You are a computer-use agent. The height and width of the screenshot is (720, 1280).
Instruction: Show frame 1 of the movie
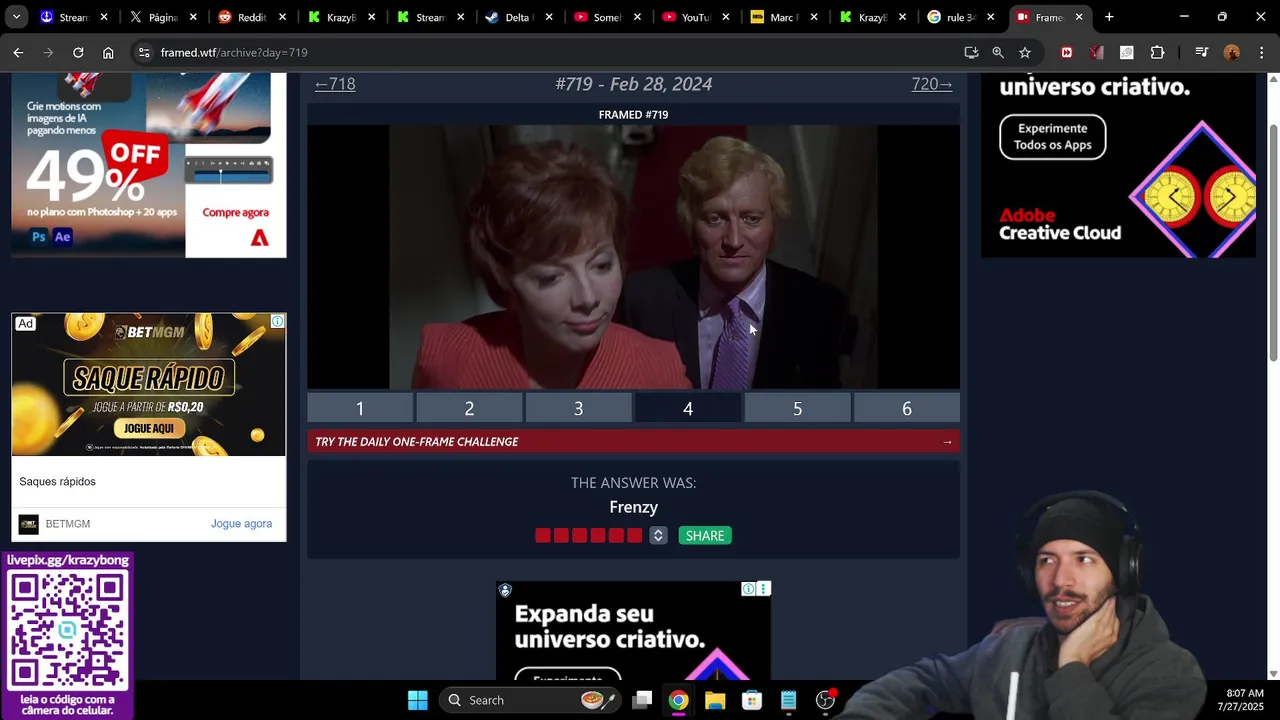tap(360, 408)
